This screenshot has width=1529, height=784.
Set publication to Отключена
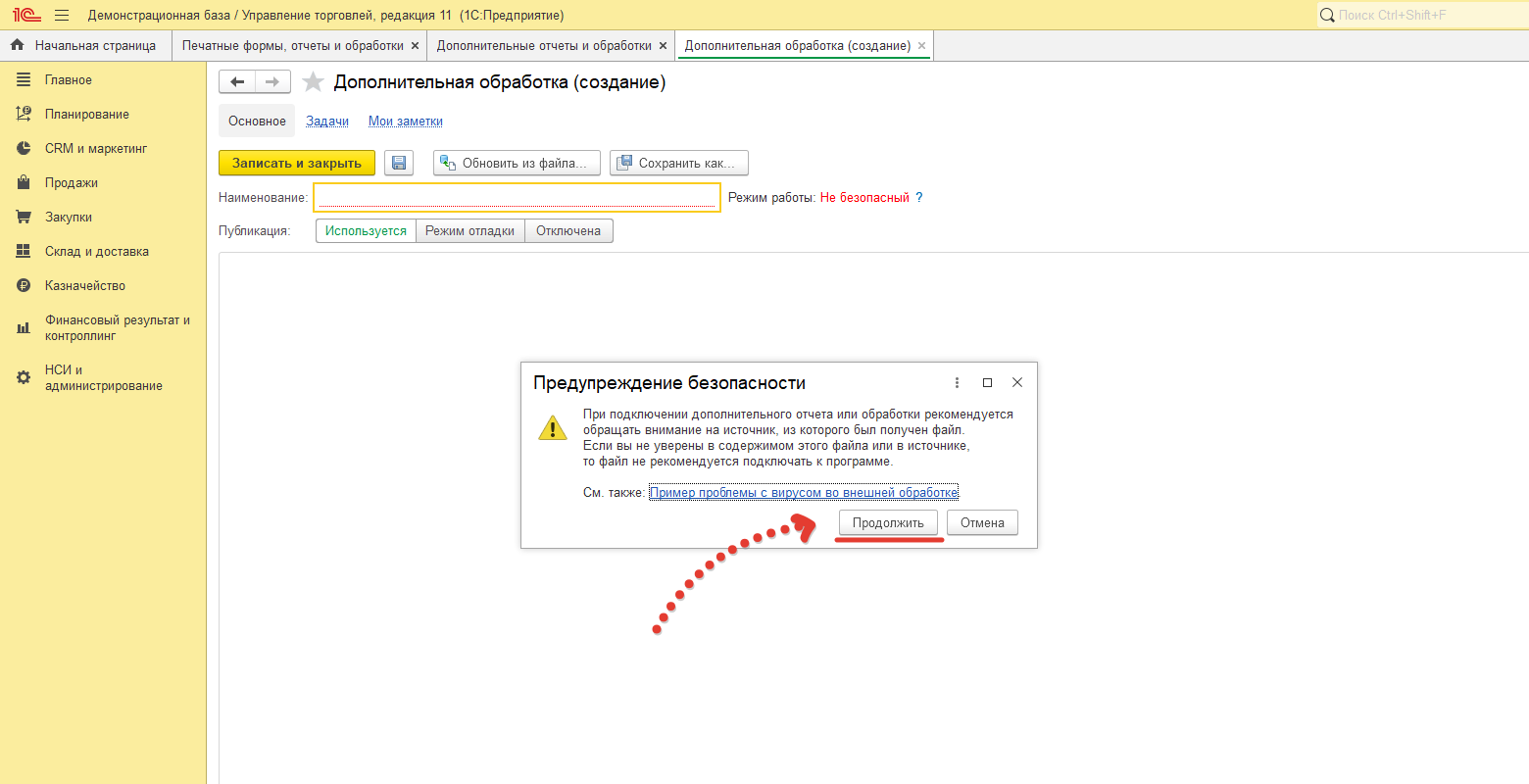pyautogui.click(x=568, y=231)
